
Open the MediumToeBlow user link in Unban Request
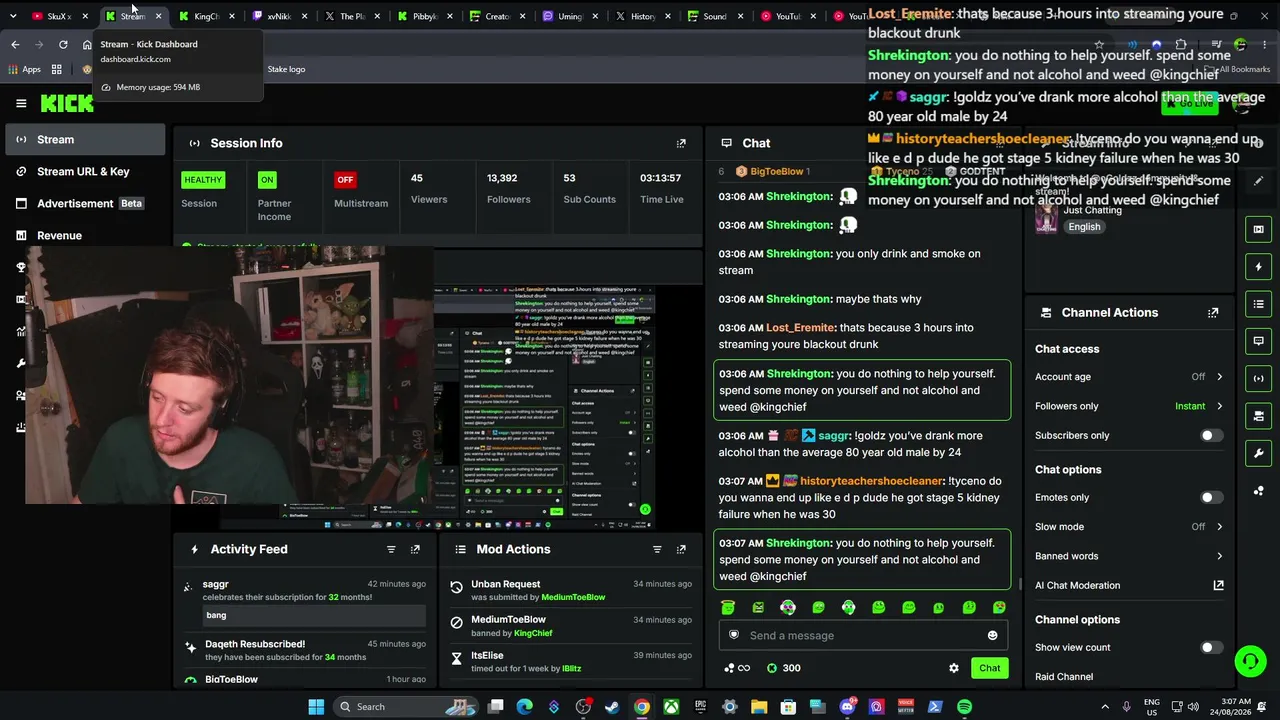click(x=573, y=597)
